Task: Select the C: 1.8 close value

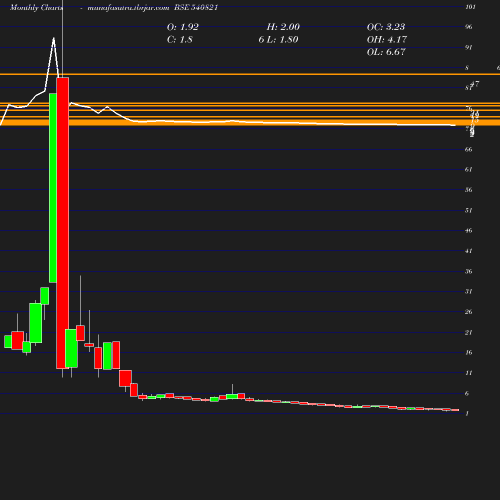Action: (180, 40)
